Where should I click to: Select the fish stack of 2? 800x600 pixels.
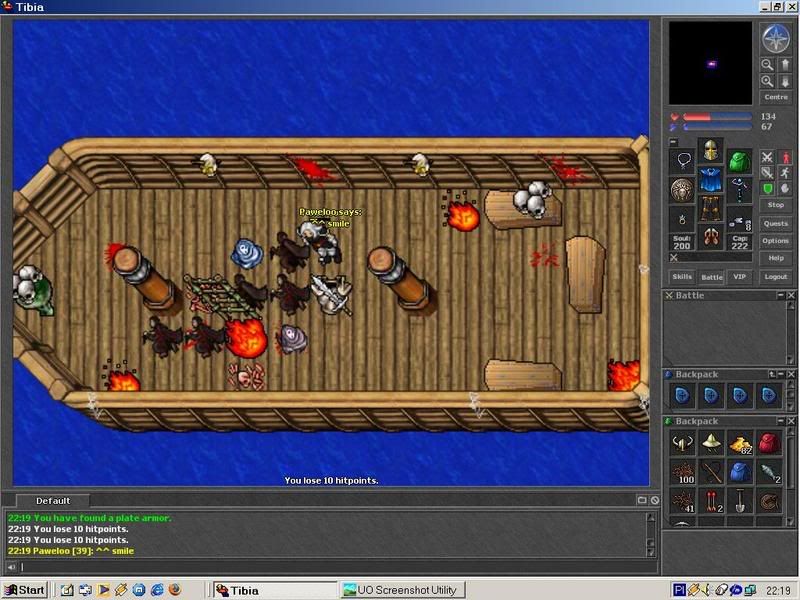point(769,472)
